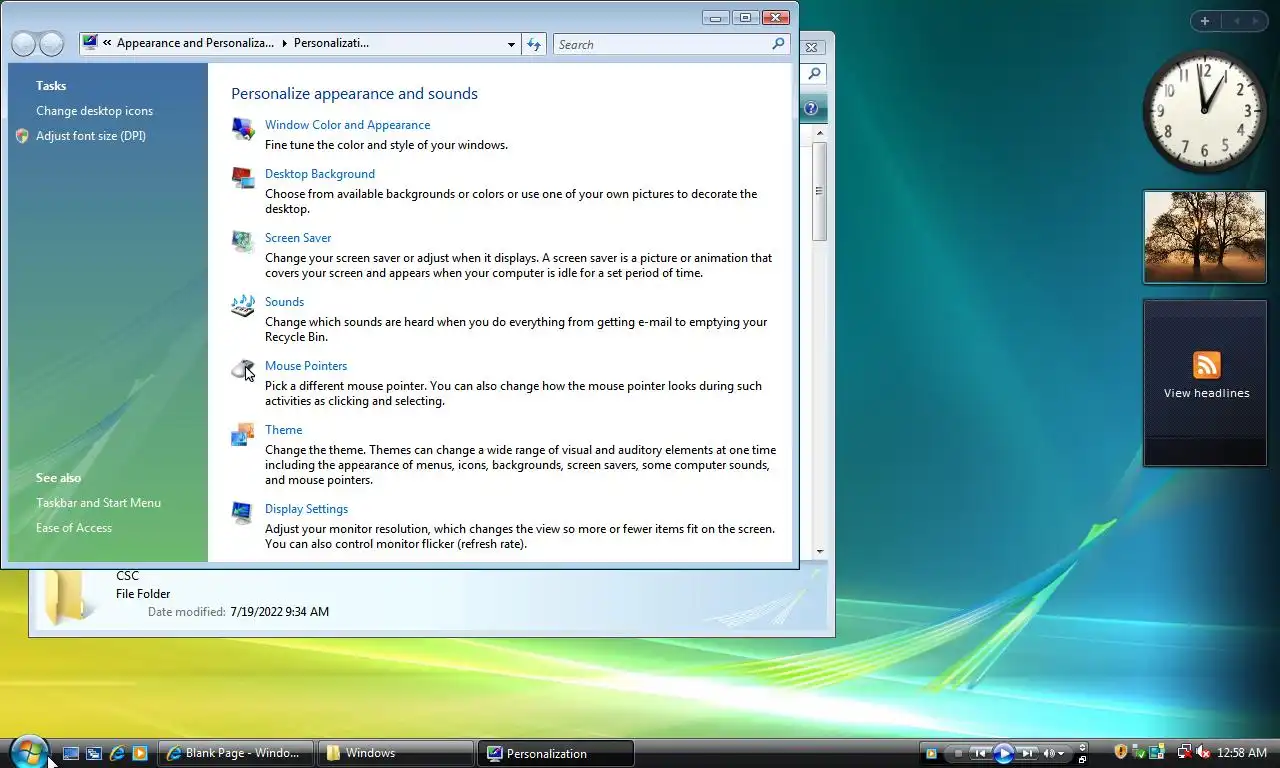Click the Display Settings monitor icon
1280x768 pixels.
coord(243,513)
